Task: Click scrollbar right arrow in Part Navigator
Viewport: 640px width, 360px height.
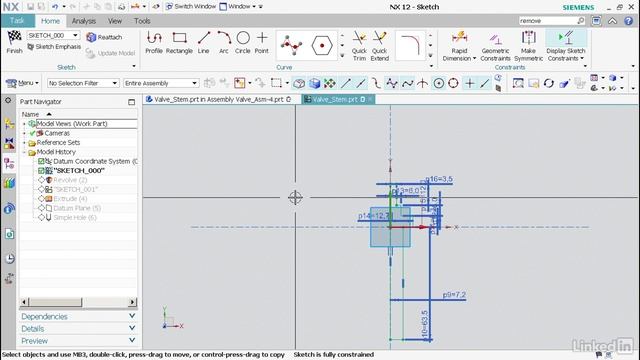Action: (x=132, y=302)
